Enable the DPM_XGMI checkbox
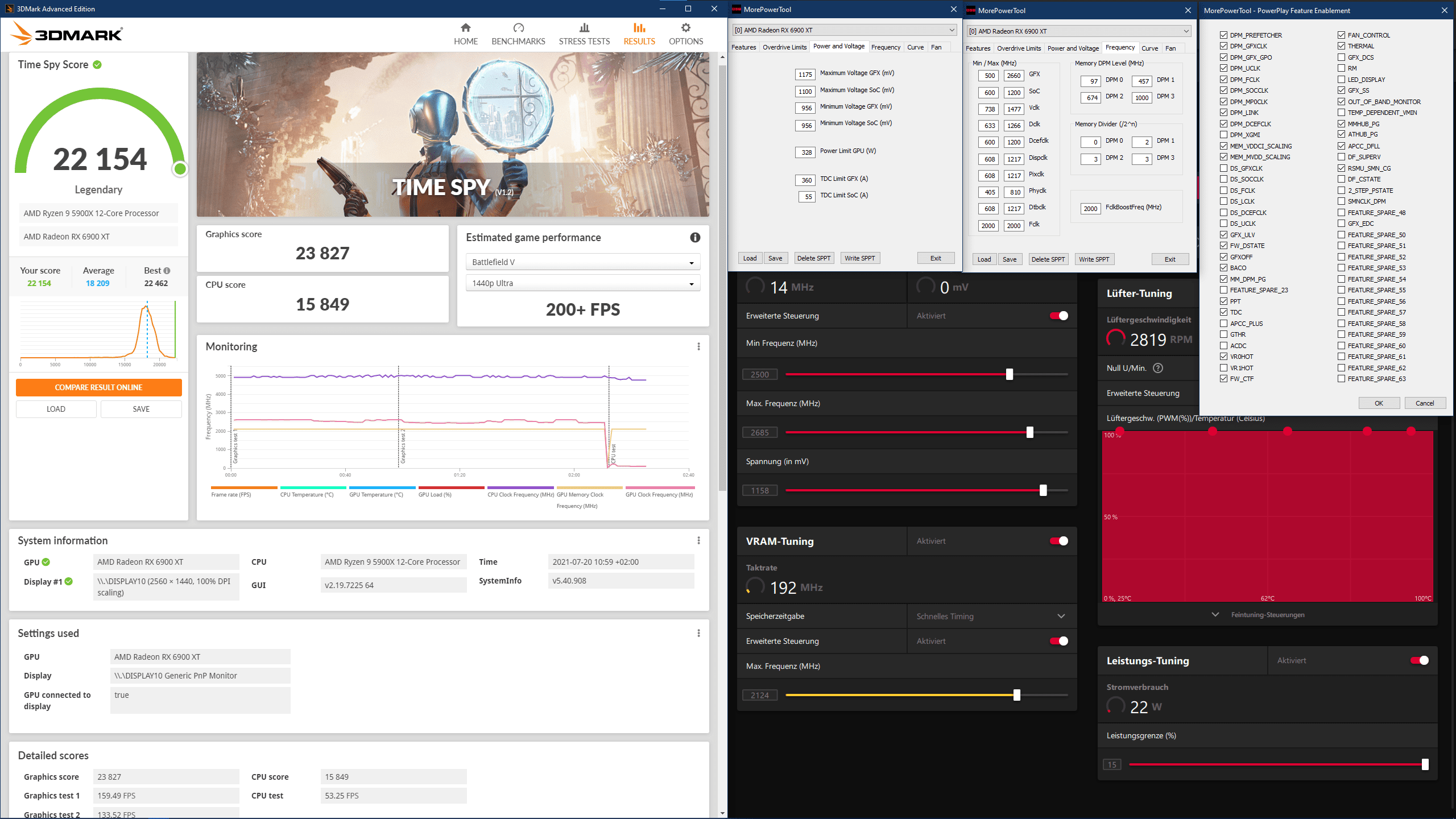This screenshot has width=1456, height=819. 1223,135
